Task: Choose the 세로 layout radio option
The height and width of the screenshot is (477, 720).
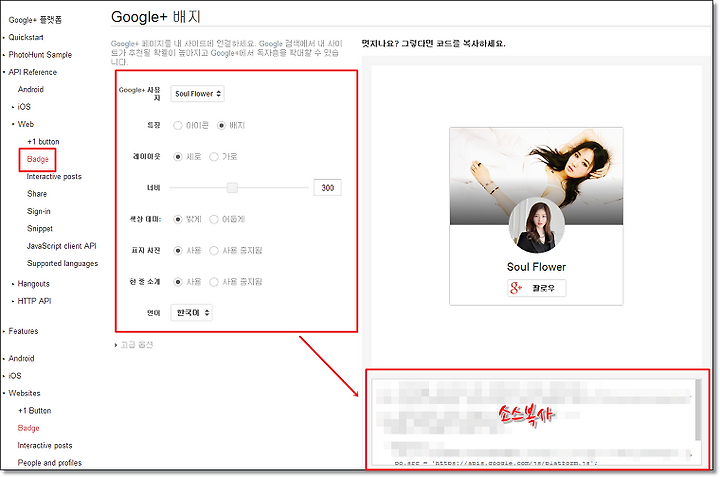Action: pos(178,157)
